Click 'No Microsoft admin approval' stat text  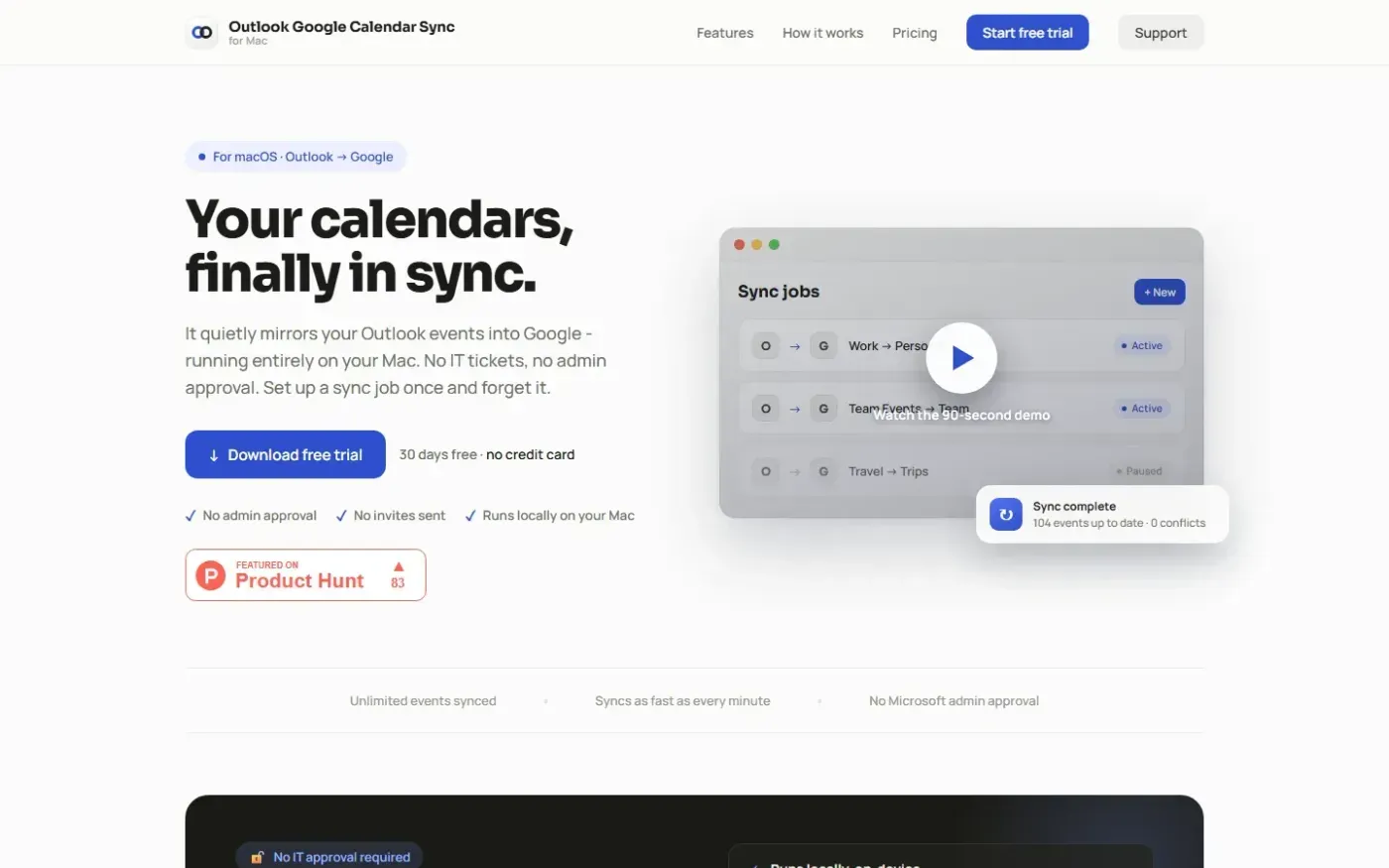point(954,700)
